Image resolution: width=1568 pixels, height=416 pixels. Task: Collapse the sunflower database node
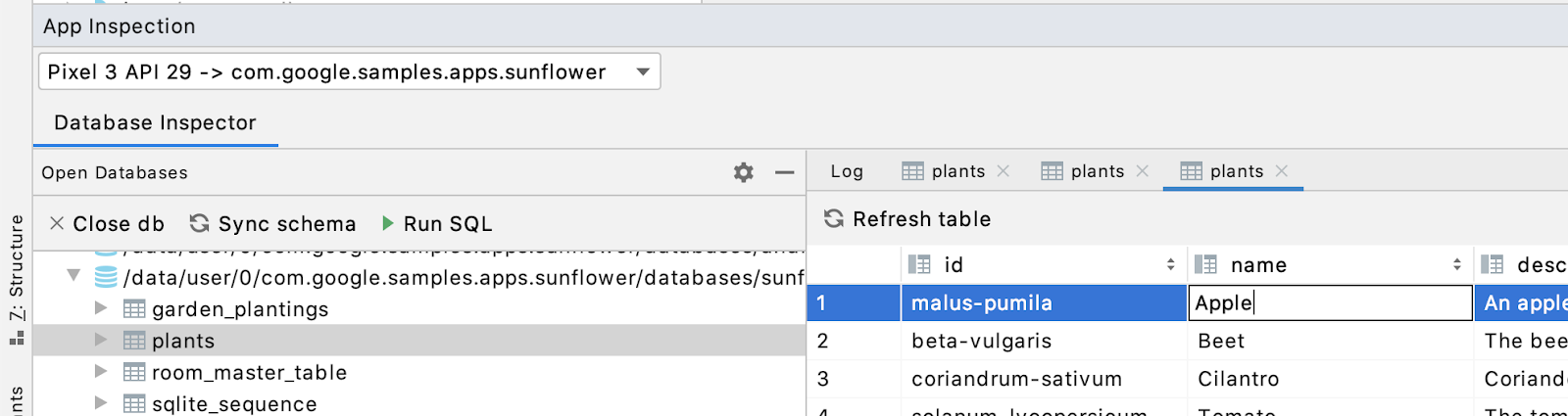point(73,276)
